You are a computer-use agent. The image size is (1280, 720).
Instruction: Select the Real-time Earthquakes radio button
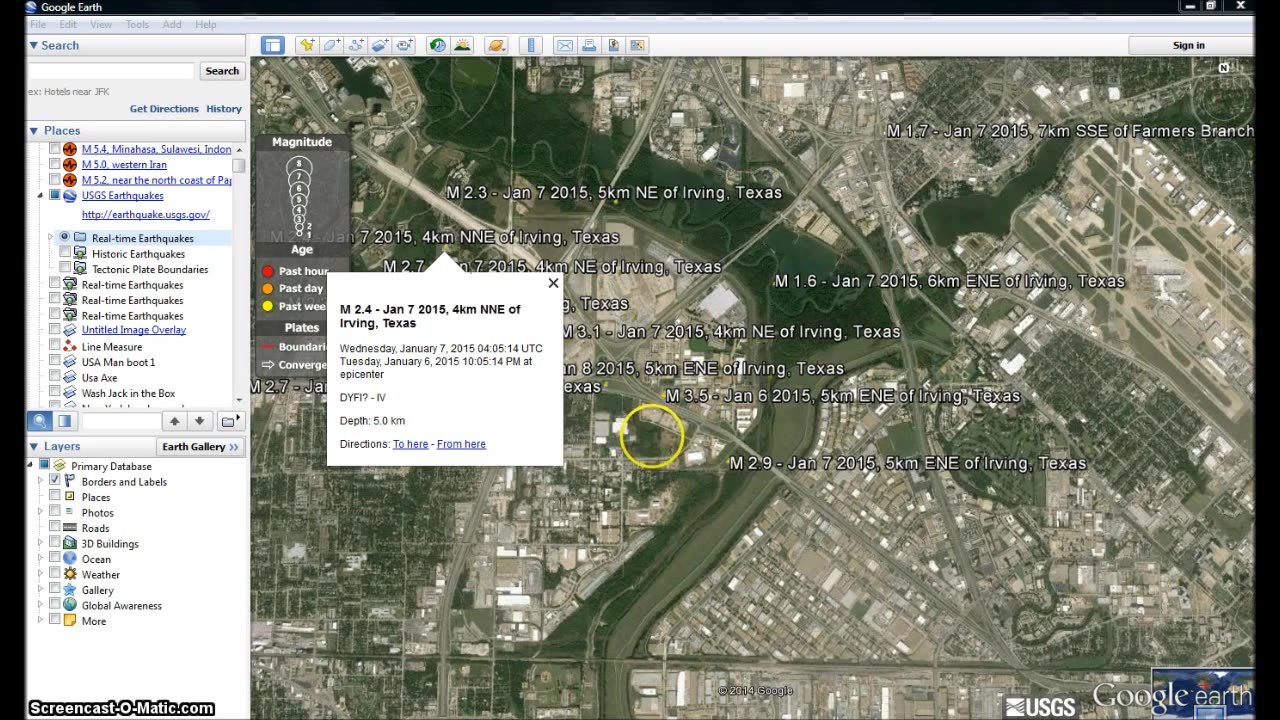pos(65,237)
